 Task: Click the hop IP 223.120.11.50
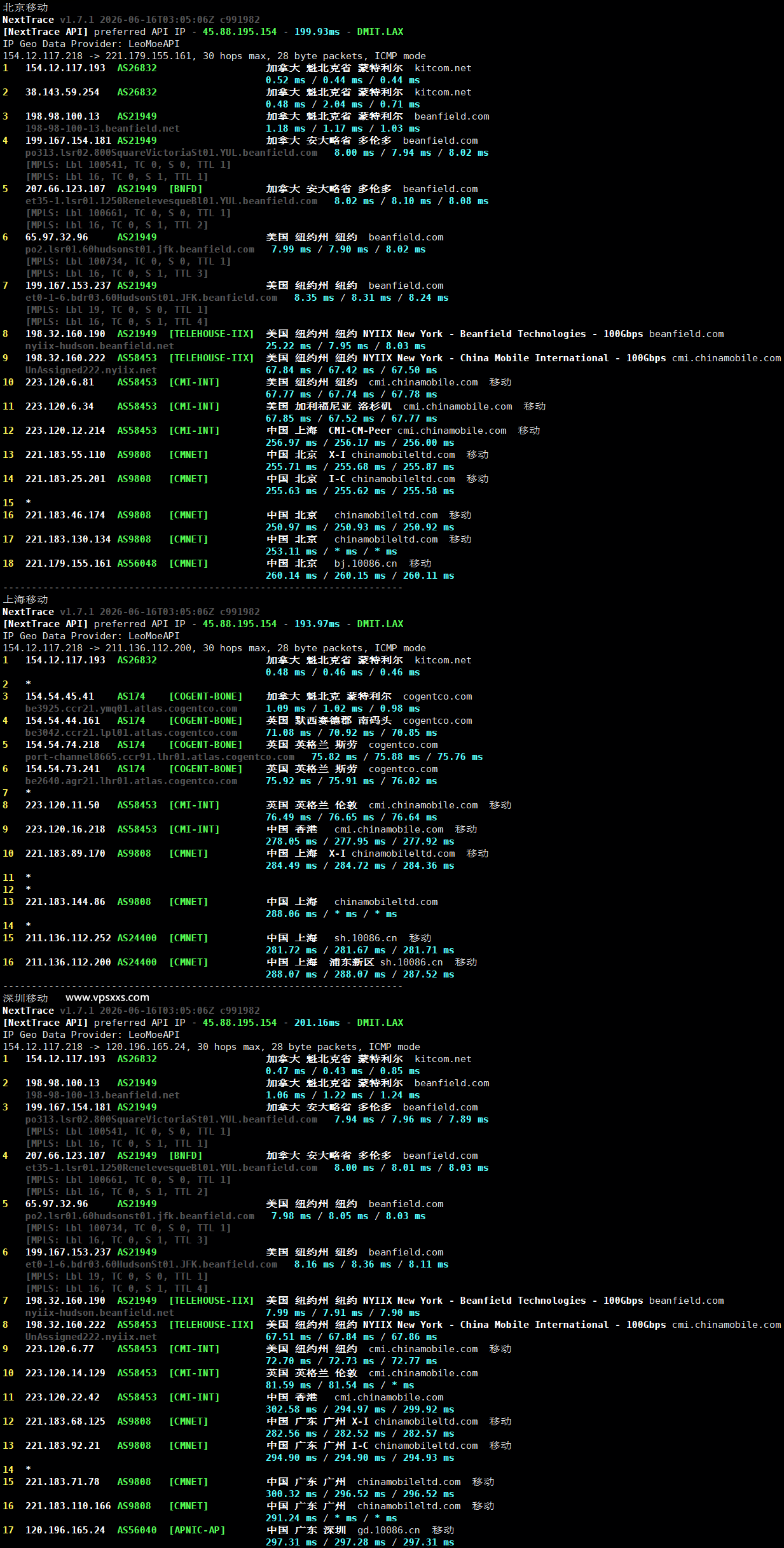pyautogui.click(x=62, y=805)
